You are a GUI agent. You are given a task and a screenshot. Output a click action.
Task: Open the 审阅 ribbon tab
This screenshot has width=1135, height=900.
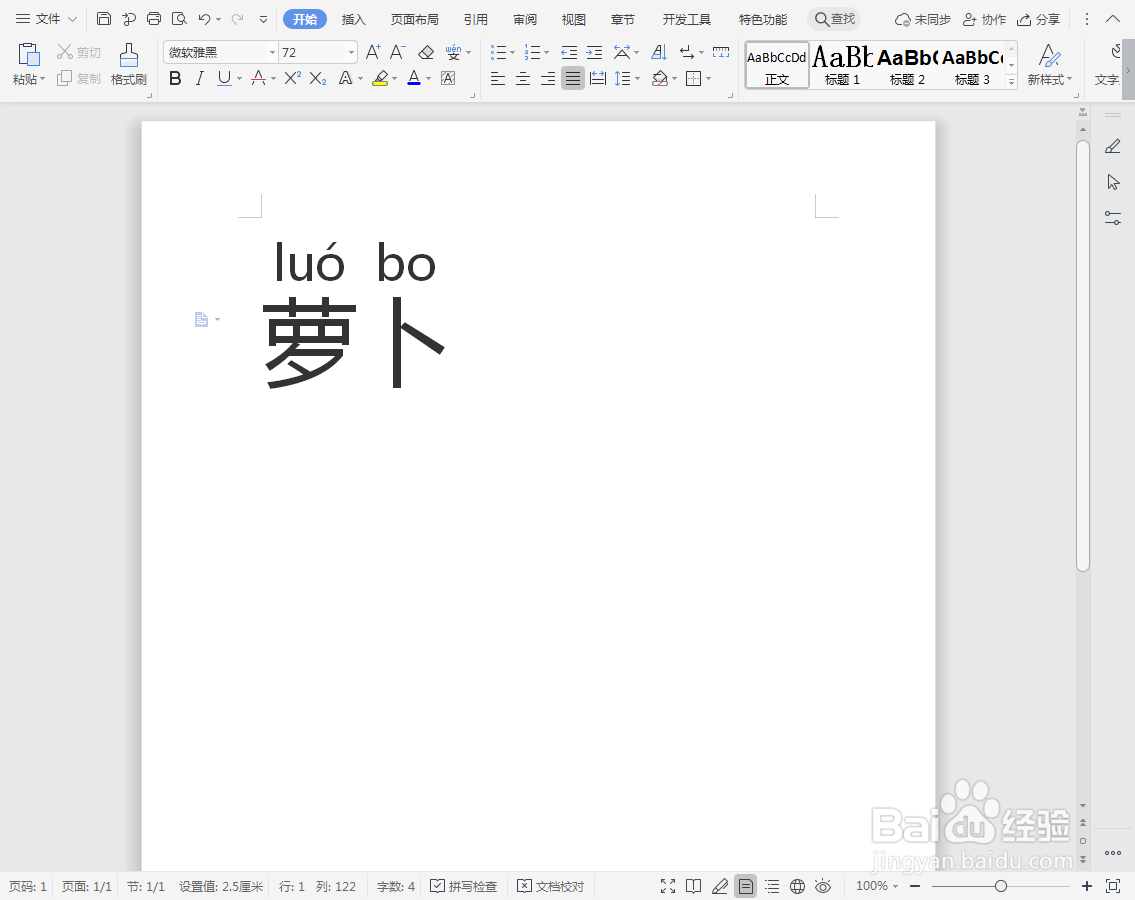(524, 19)
